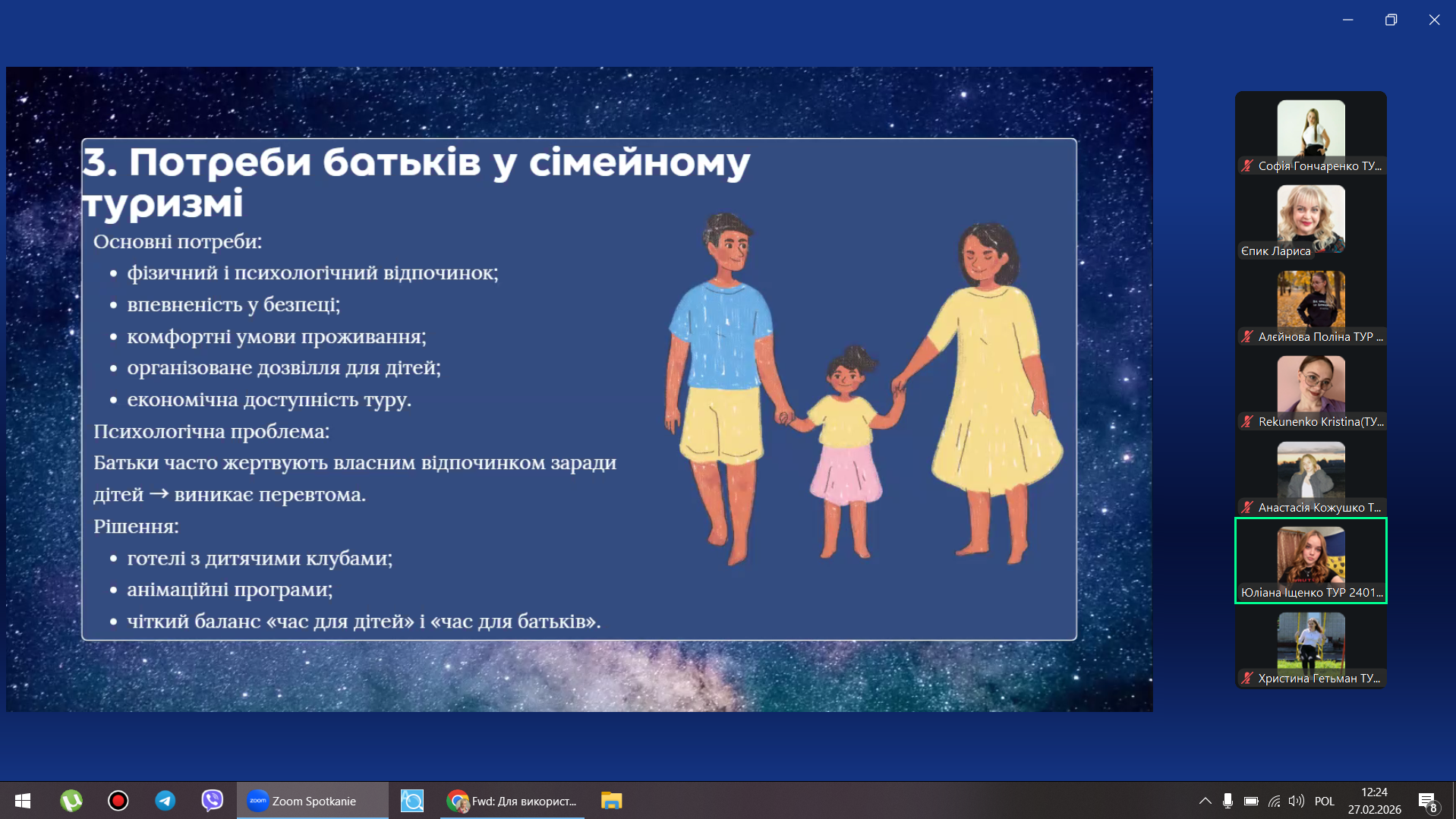Screen dimensions: 1456x819
Task: Click muted mic icon beside Софія Гончаренко
Action: tap(1247, 165)
